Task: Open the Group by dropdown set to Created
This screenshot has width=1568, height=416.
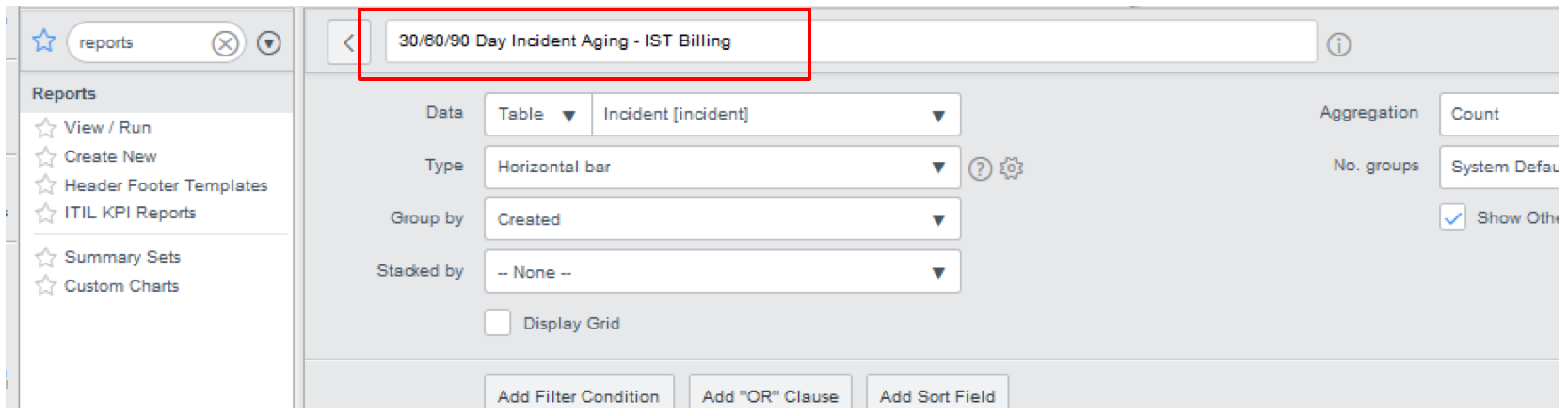Action: pos(722,219)
